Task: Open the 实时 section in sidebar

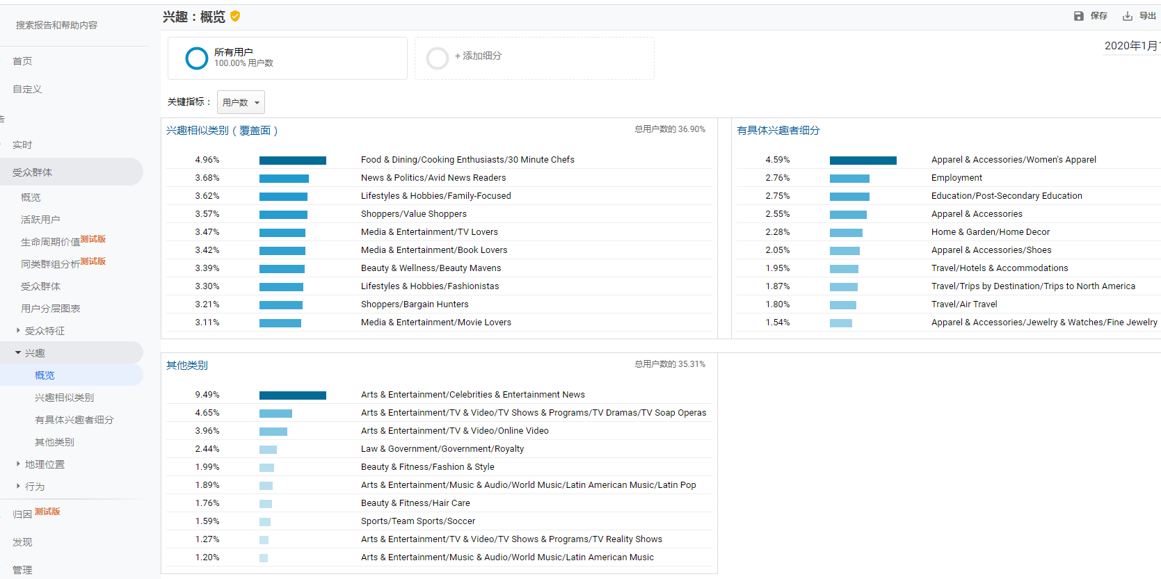Action: click(22, 145)
